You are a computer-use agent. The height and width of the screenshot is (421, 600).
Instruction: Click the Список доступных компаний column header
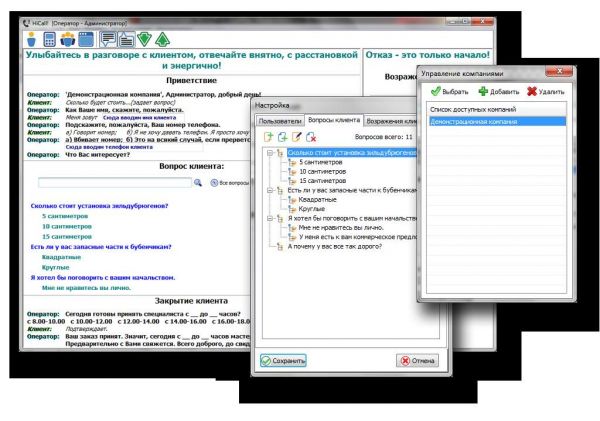tap(497, 109)
